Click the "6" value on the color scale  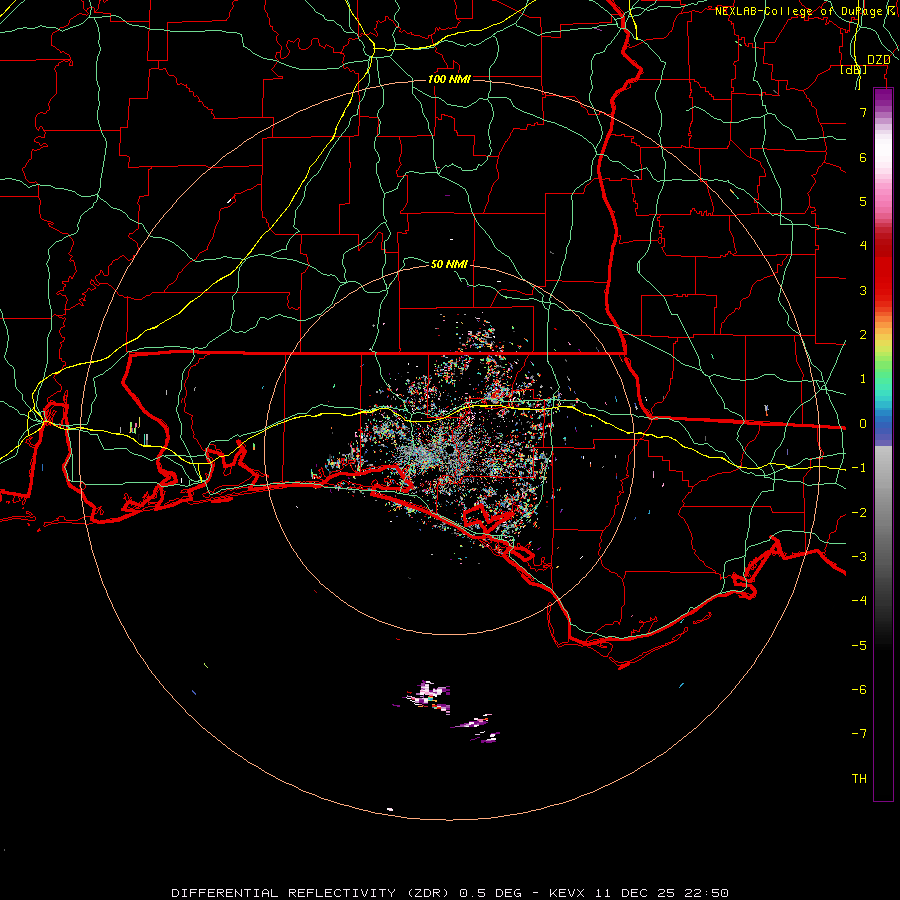tap(863, 157)
